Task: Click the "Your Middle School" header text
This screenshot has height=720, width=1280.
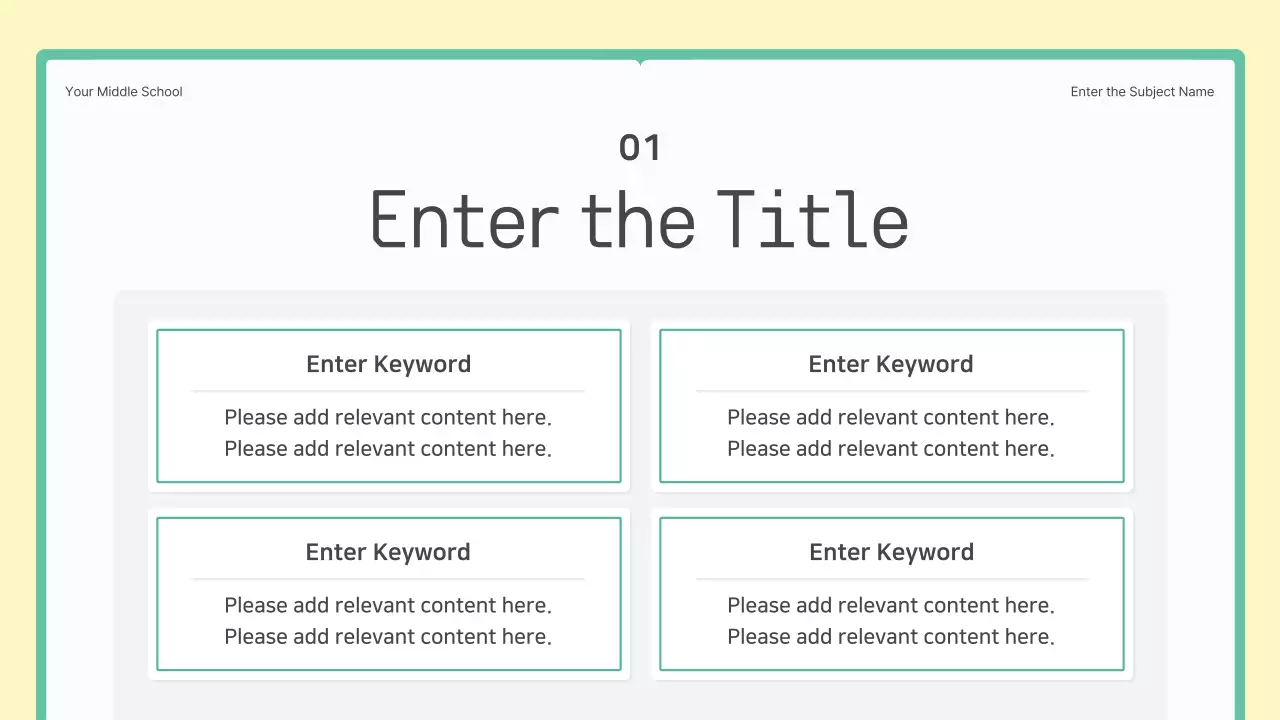Action: point(124,92)
